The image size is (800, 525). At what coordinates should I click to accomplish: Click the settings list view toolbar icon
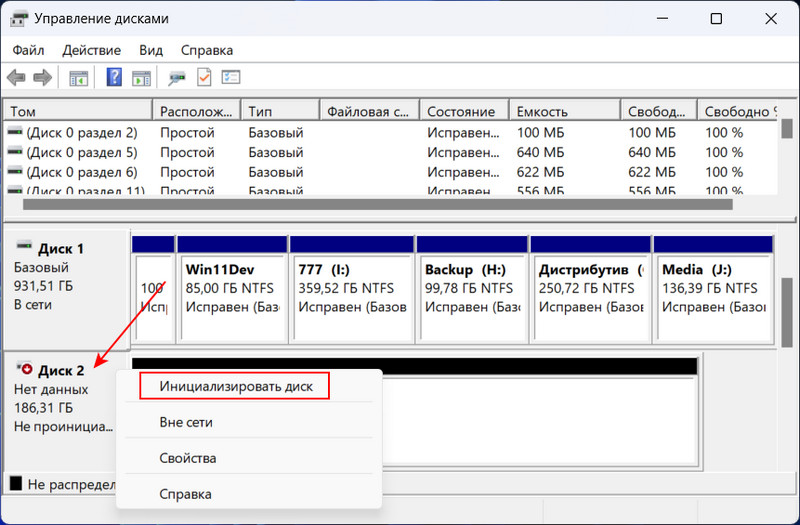tap(231, 78)
